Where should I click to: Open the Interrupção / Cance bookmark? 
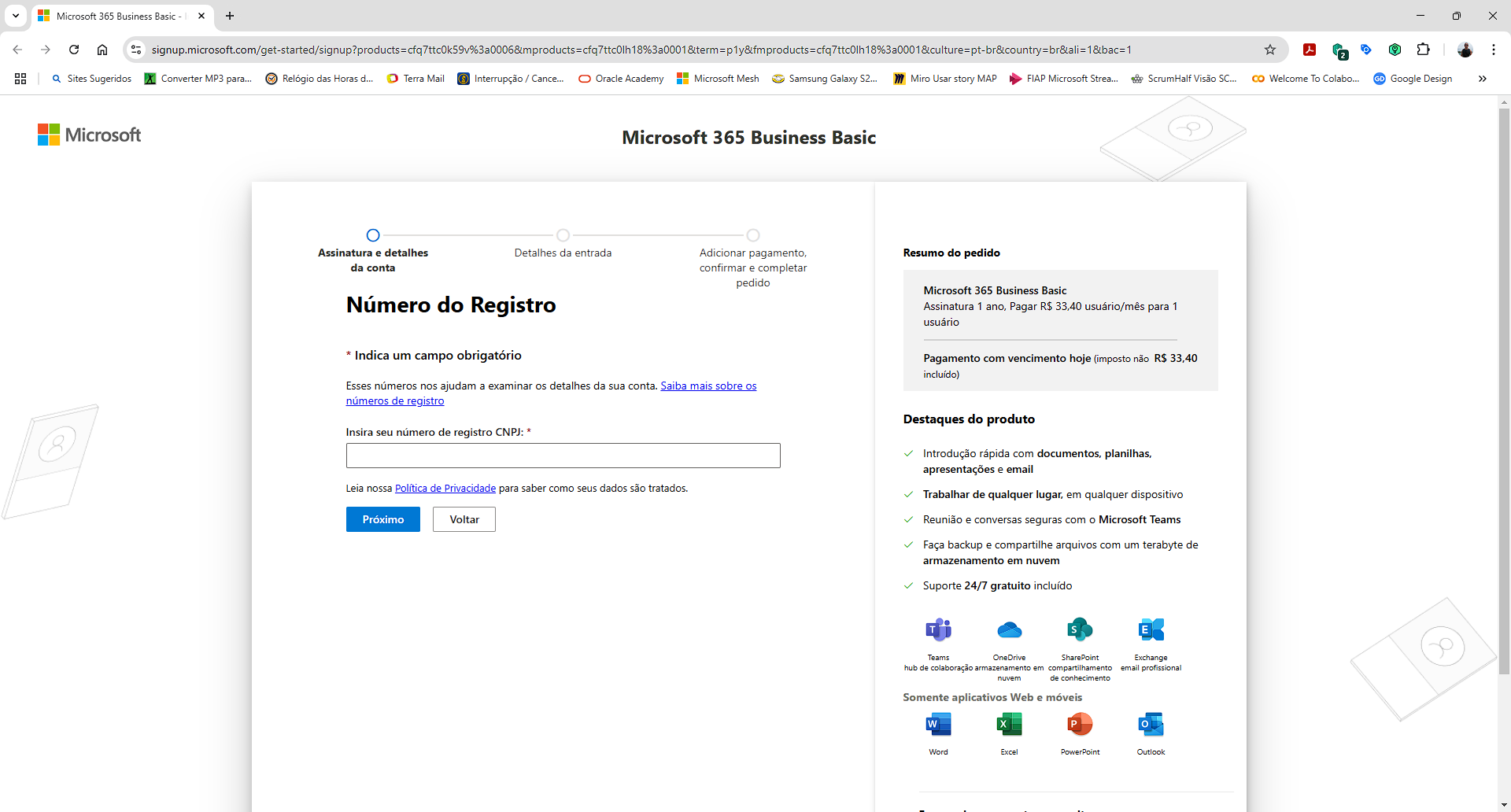[x=511, y=79]
